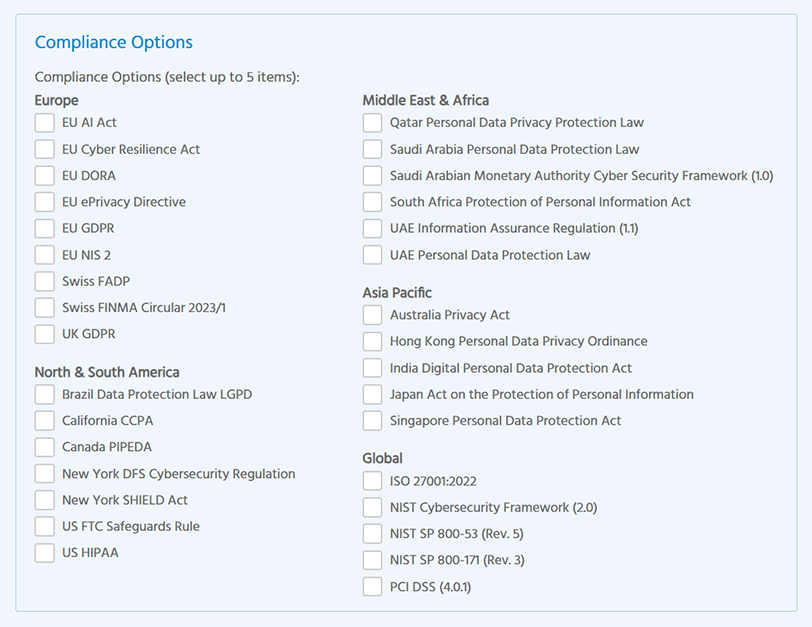Tick the California CCPA checkbox
Viewport: 812px width, 627px height.
click(44, 421)
